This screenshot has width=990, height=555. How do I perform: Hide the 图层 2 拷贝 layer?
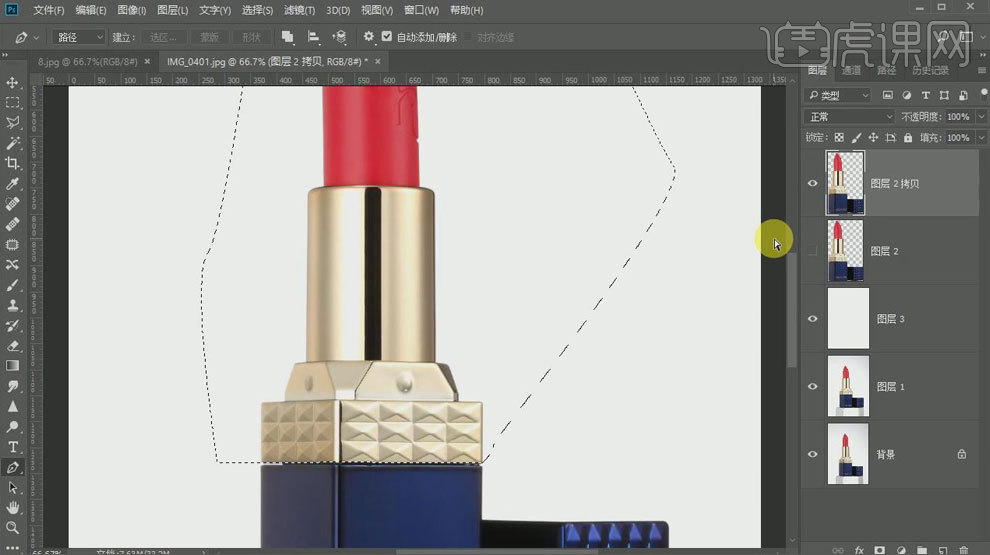pyautogui.click(x=813, y=183)
